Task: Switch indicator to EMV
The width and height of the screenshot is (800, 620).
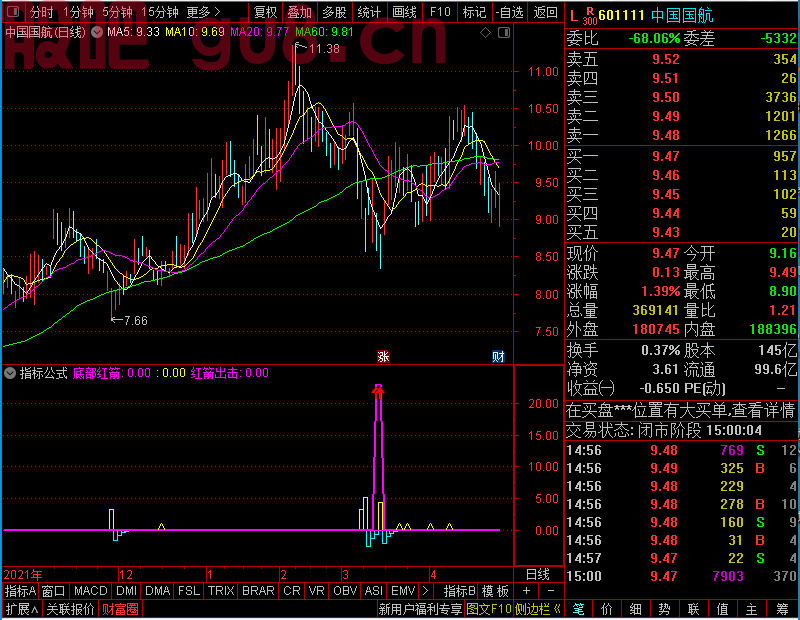Action: click(x=403, y=591)
